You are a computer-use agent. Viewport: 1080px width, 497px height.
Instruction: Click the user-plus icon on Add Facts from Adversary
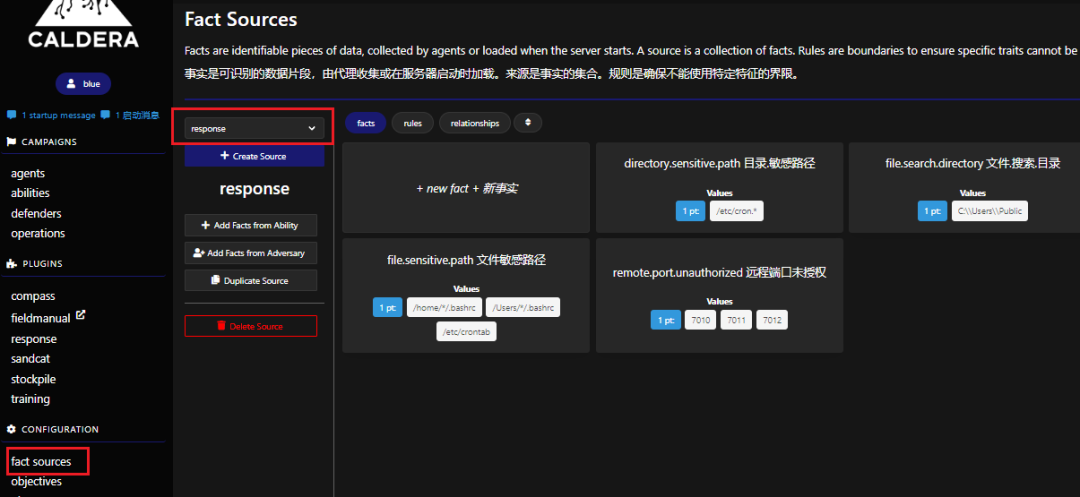pyautogui.click(x=198, y=253)
